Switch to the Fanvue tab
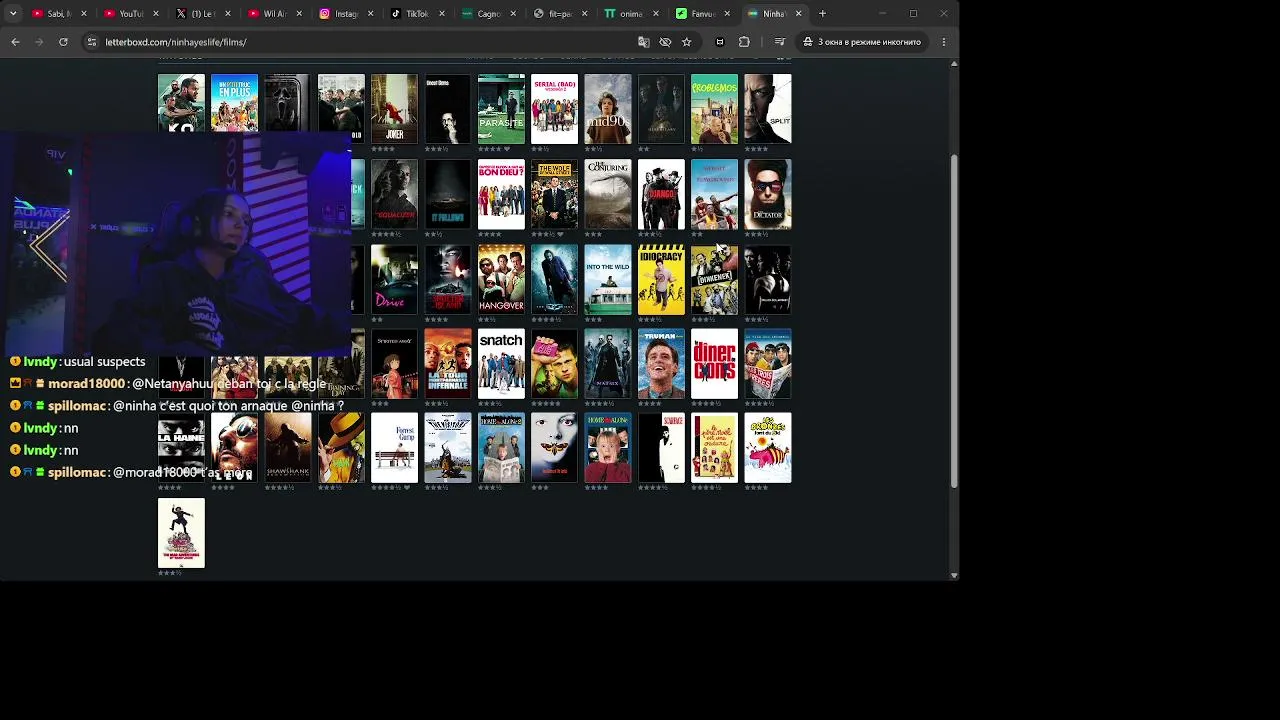This screenshot has width=1280, height=720. tap(703, 14)
